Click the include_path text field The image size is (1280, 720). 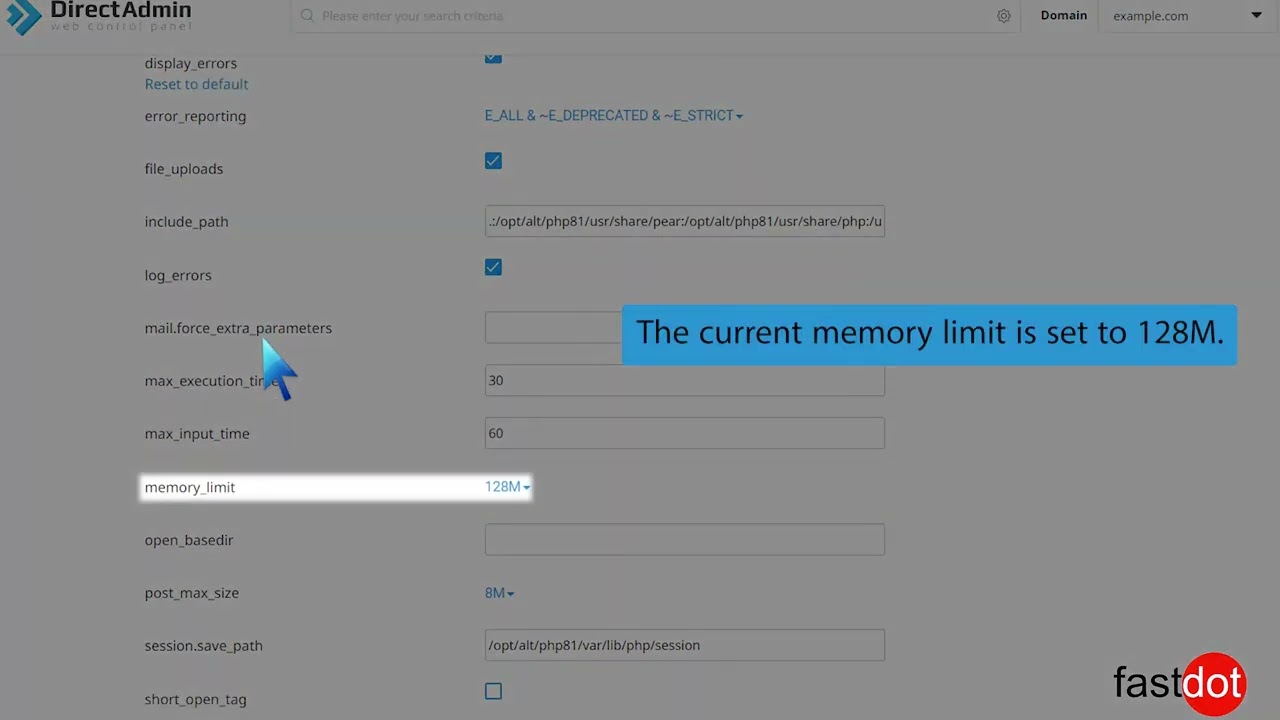[684, 221]
